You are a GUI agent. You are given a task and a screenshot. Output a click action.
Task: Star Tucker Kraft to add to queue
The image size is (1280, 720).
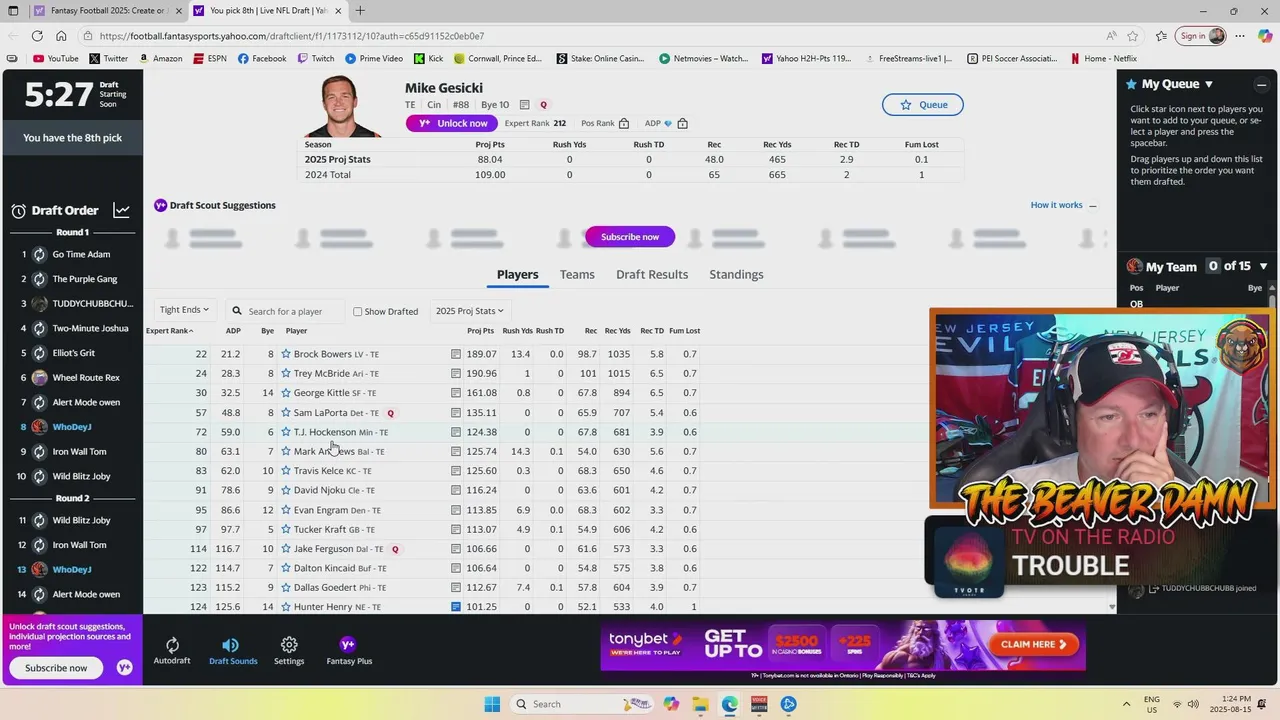click(x=285, y=529)
